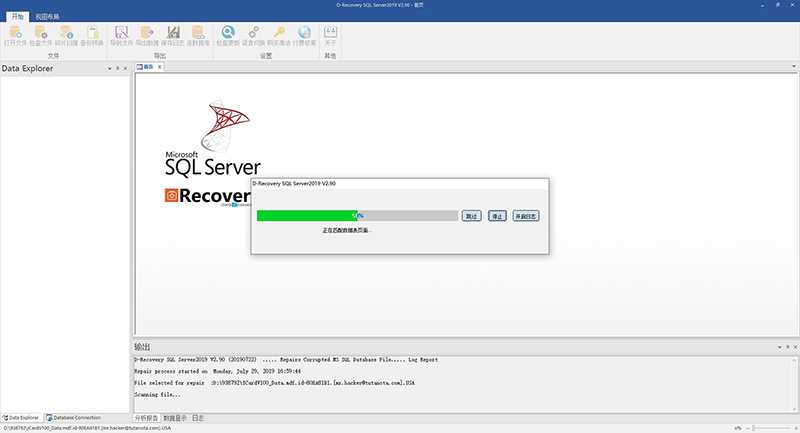Switch to the 视图布局 ribbon tab
This screenshot has height=433, width=800.
[47, 17]
